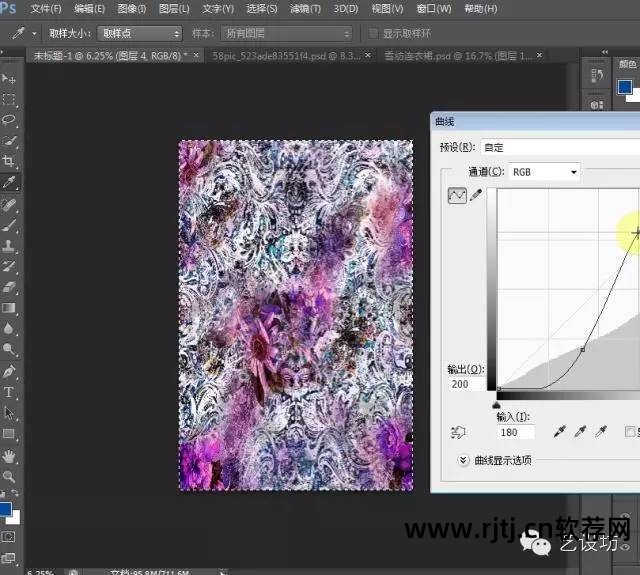Click the blue swatch in 颜色 panel
The height and width of the screenshot is (575, 640).
(x=625, y=87)
